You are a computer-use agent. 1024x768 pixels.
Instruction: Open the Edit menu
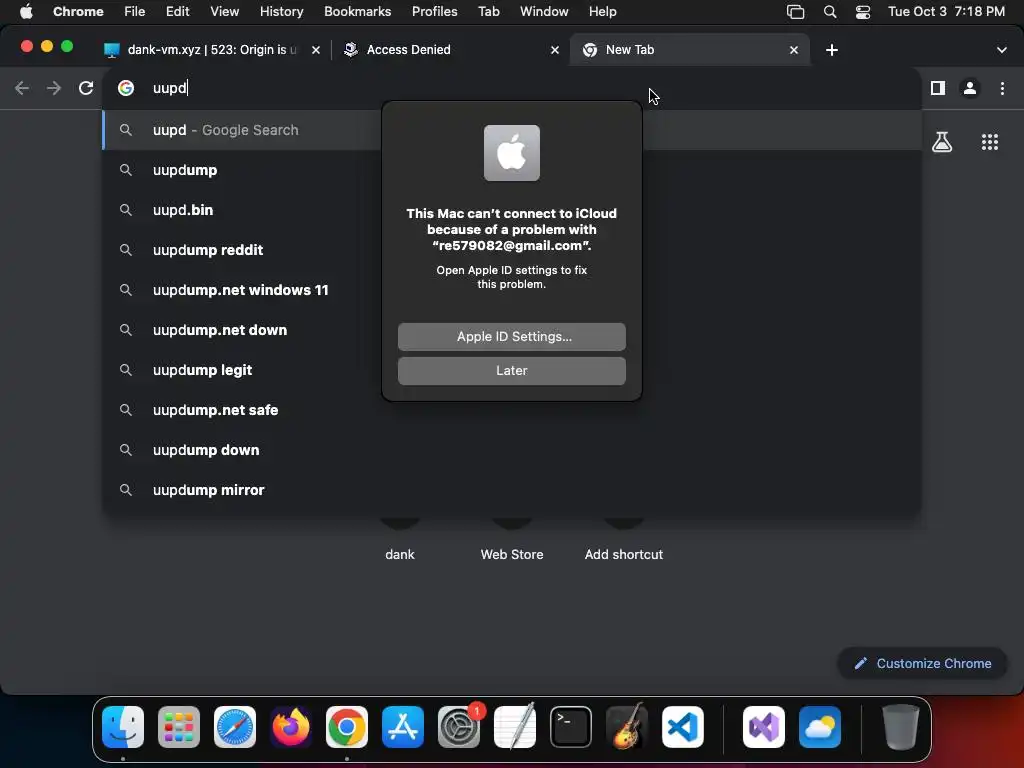point(178,12)
